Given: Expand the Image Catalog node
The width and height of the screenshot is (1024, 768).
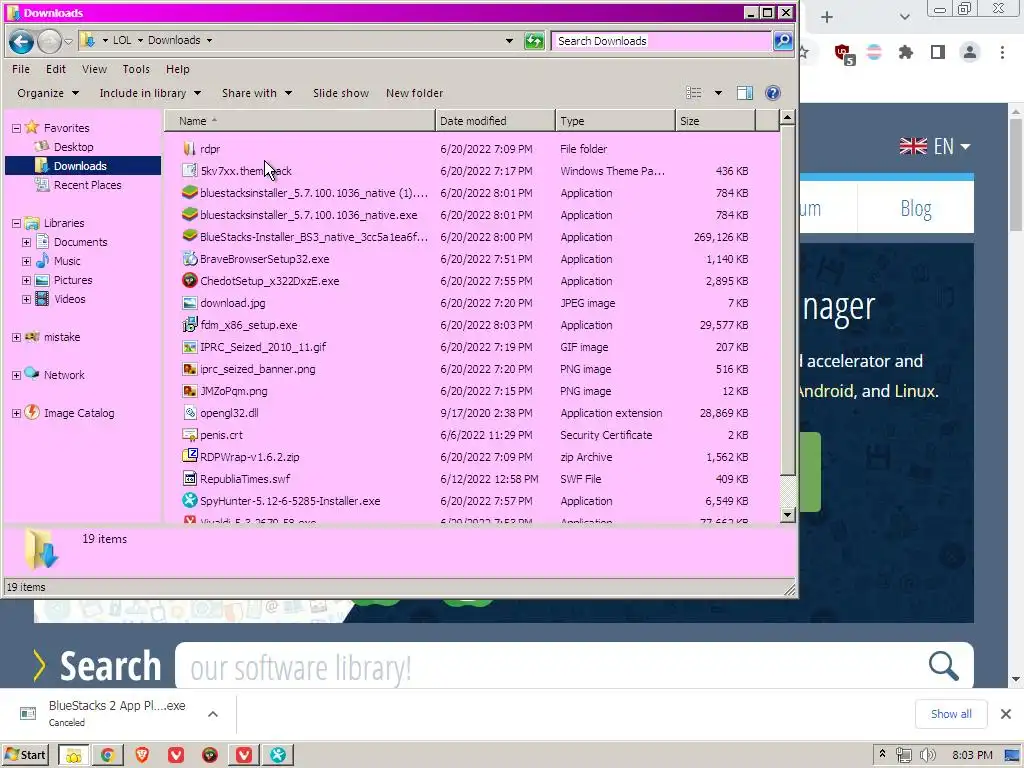Looking at the screenshot, I should tap(16, 413).
